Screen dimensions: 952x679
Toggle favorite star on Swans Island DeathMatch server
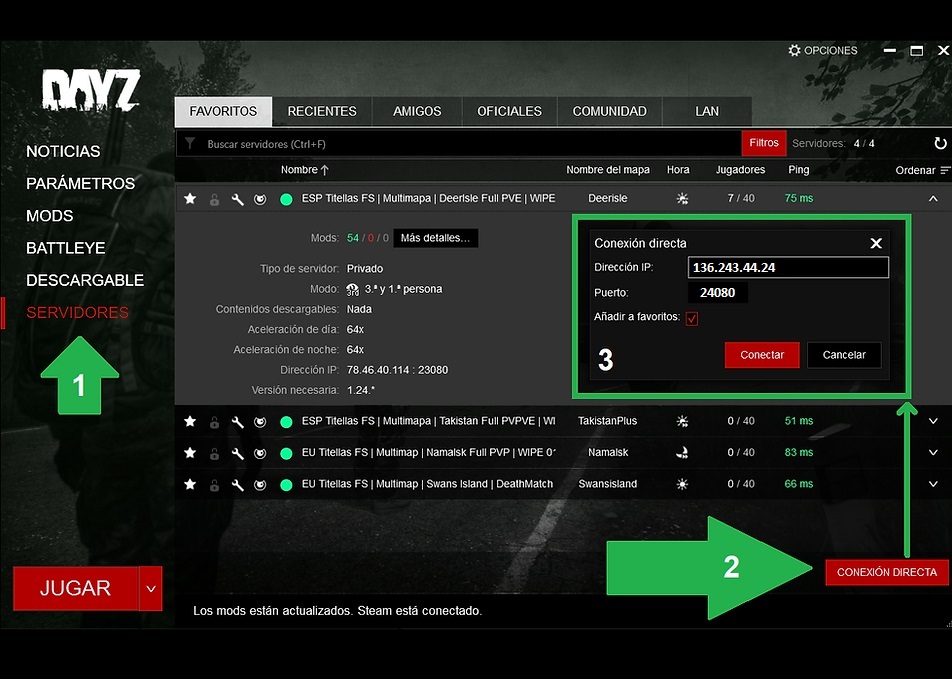[190, 484]
